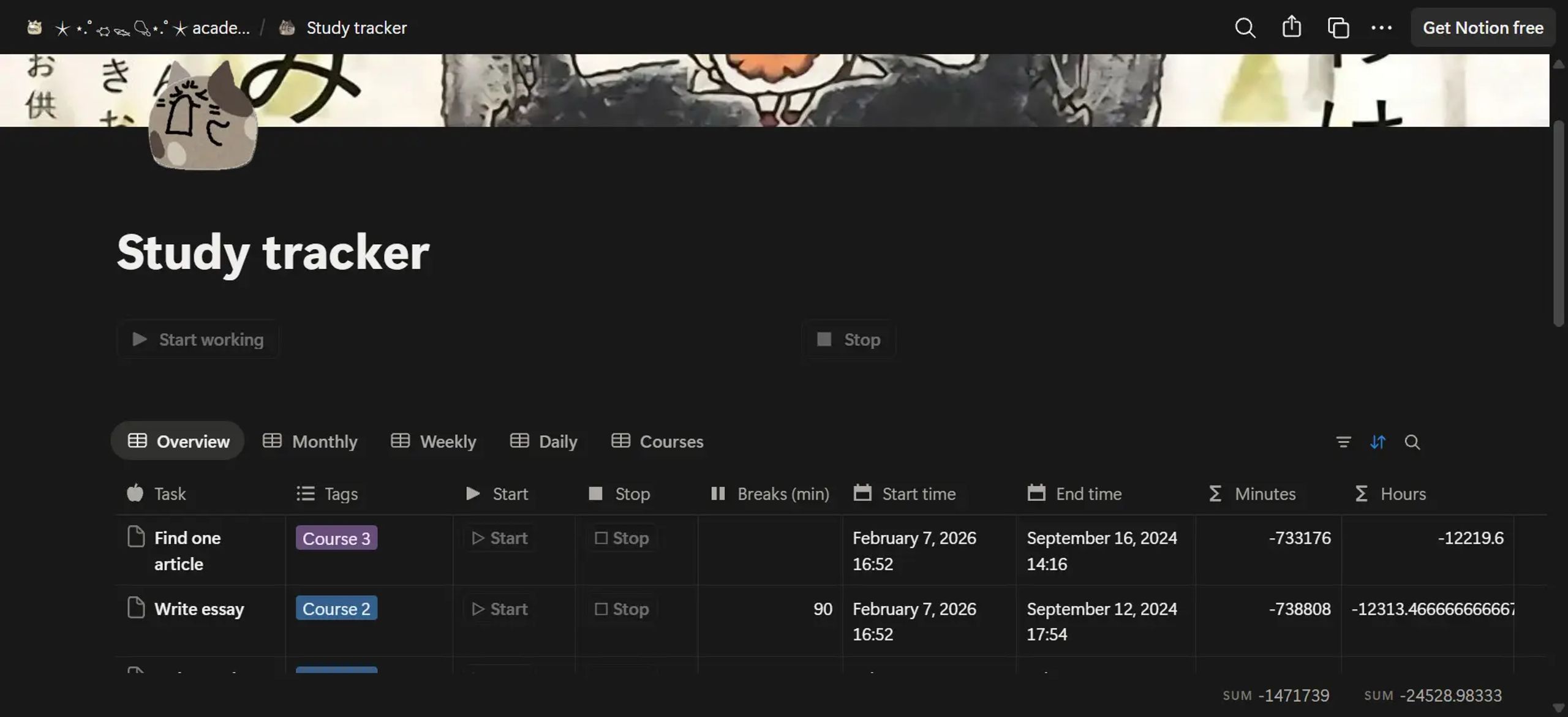Click the February 7, 2026 start time for Find one article
1568x717 pixels.
coord(914,550)
